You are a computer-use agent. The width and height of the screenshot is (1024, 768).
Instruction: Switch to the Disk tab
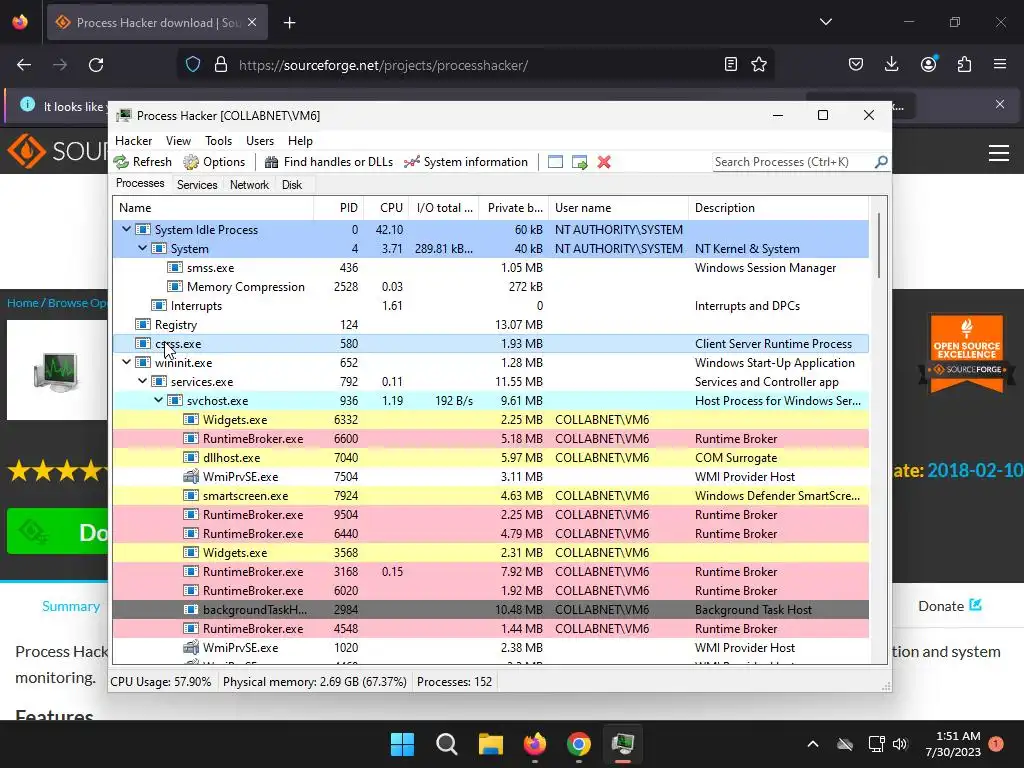point(292,185)
